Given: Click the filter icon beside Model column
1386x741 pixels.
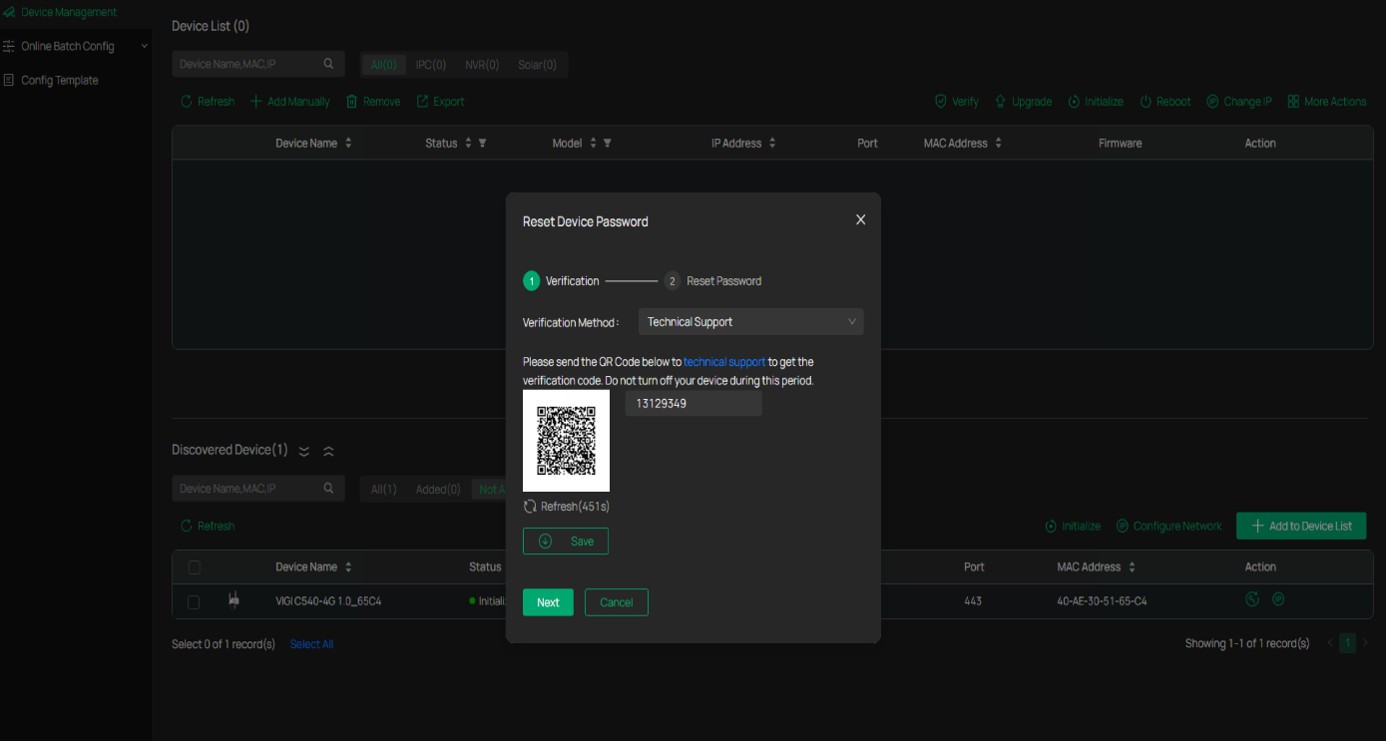Looking at the screenshot, I should coord(607,143).
